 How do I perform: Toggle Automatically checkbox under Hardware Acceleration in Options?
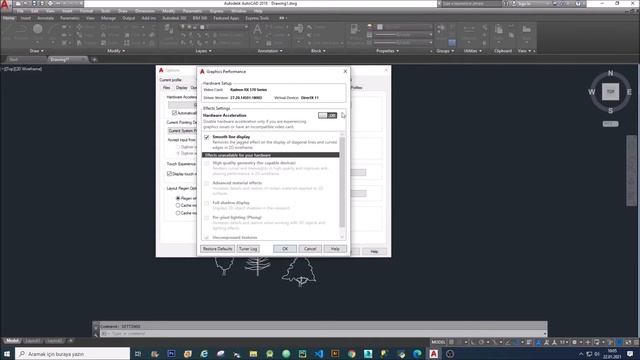(174, 113)
